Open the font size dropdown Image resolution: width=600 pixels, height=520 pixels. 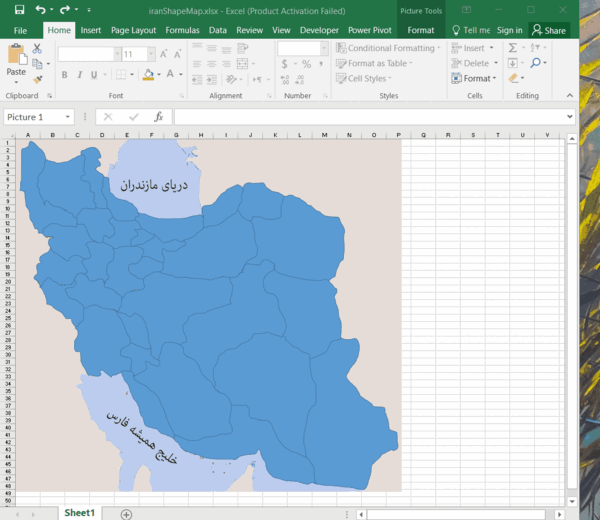click(x=151, y=54)
